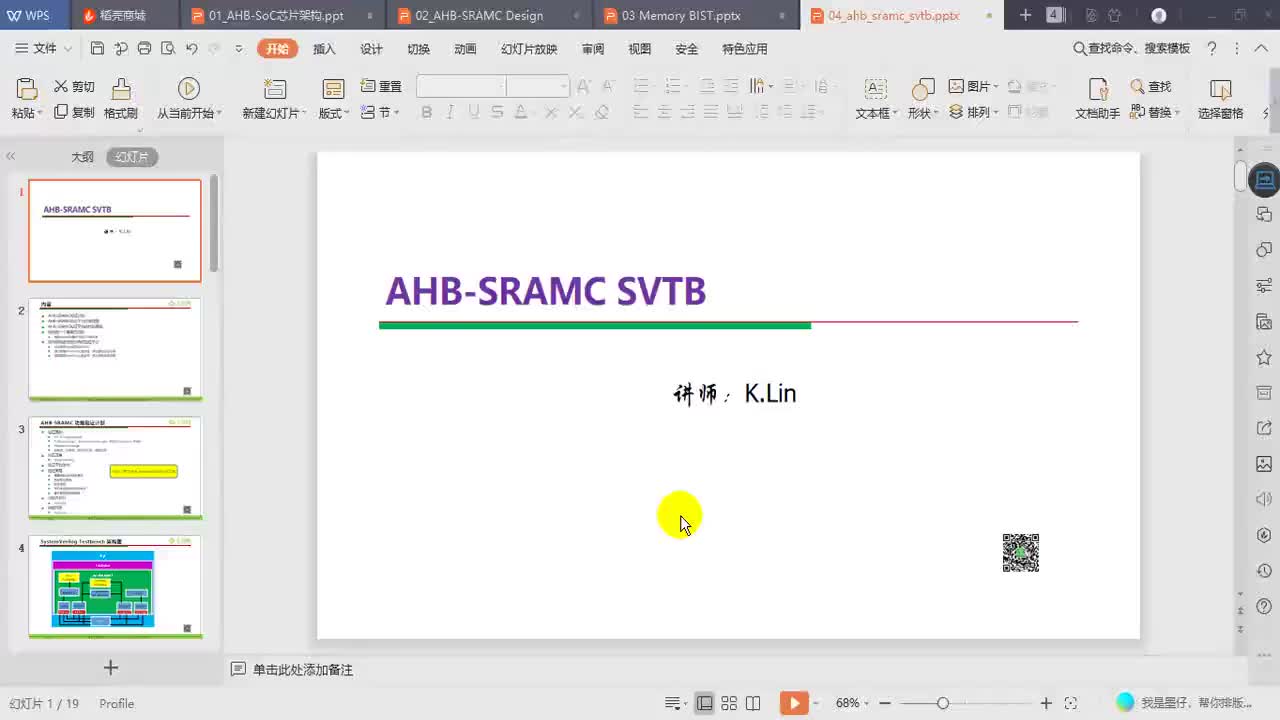Open the Document Assistant (文档助手)
This screenshot has width=1280, height=720.
[1097, 99]
